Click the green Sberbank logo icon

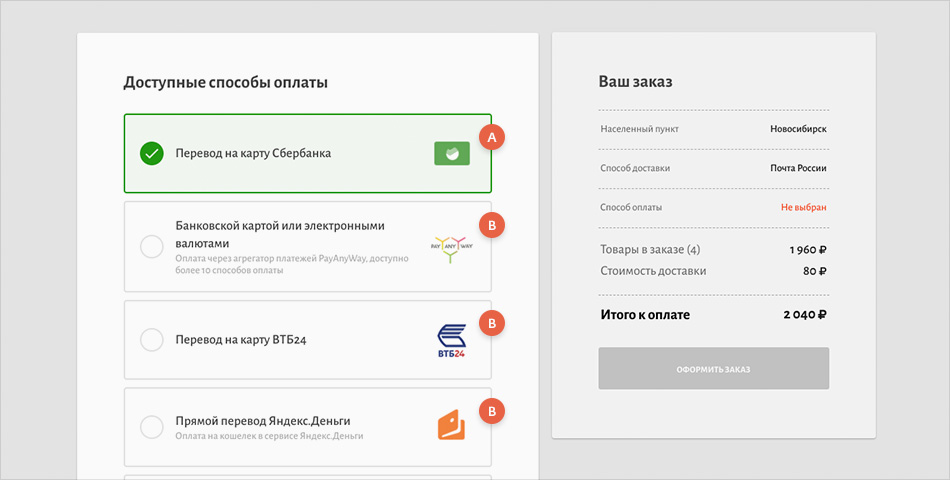pos(452,153)
